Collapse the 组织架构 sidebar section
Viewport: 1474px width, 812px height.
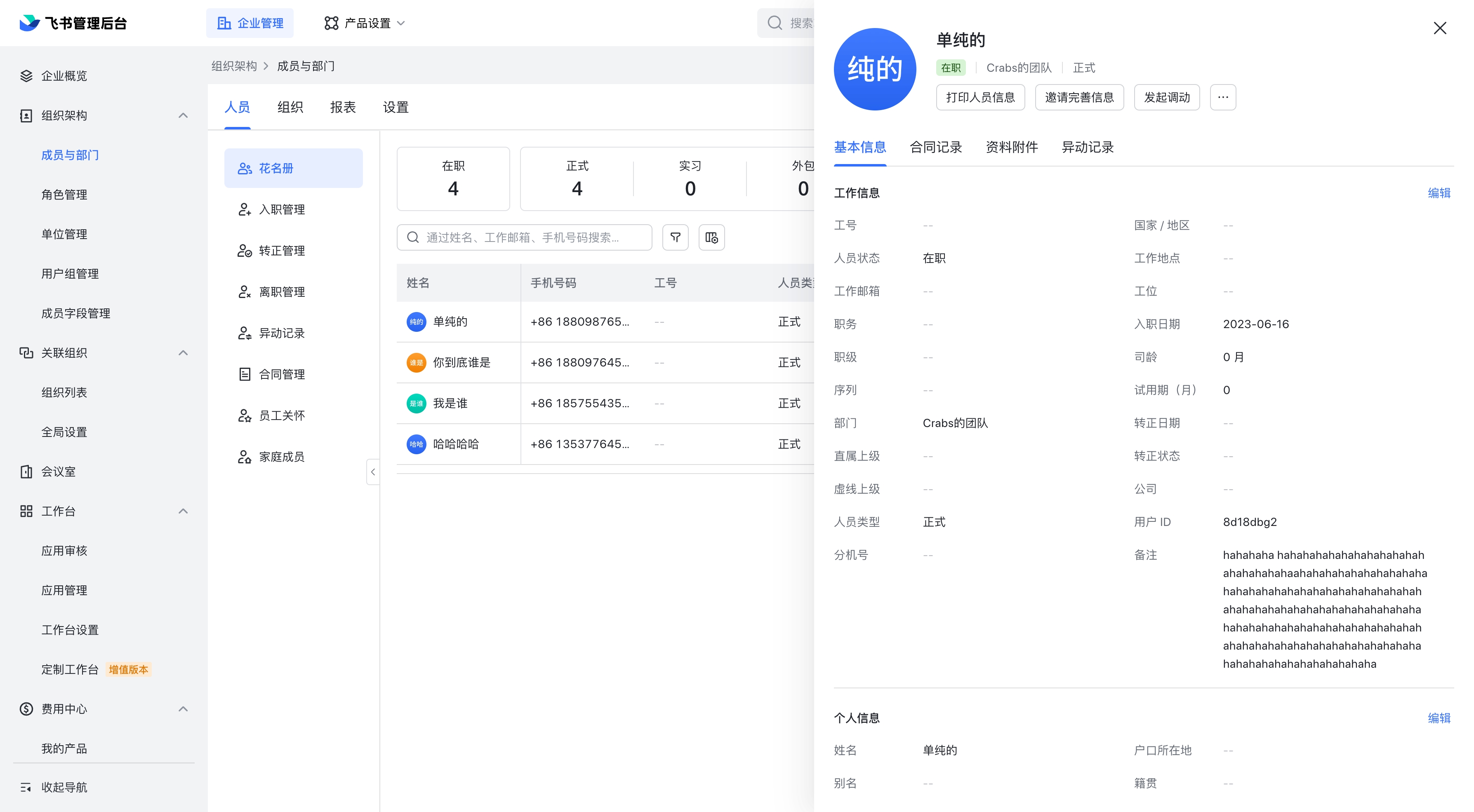pyautogui.click(x=183, y=115)
